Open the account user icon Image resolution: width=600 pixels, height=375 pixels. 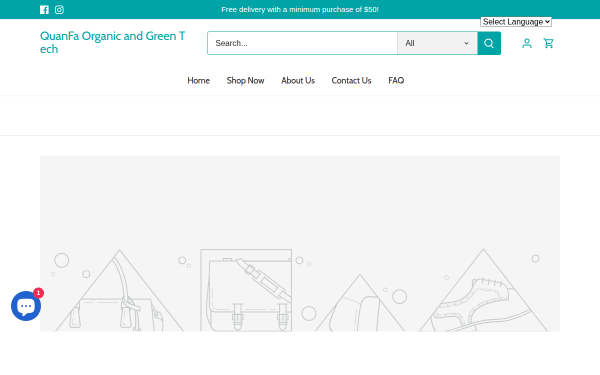(x=527, y=43)
